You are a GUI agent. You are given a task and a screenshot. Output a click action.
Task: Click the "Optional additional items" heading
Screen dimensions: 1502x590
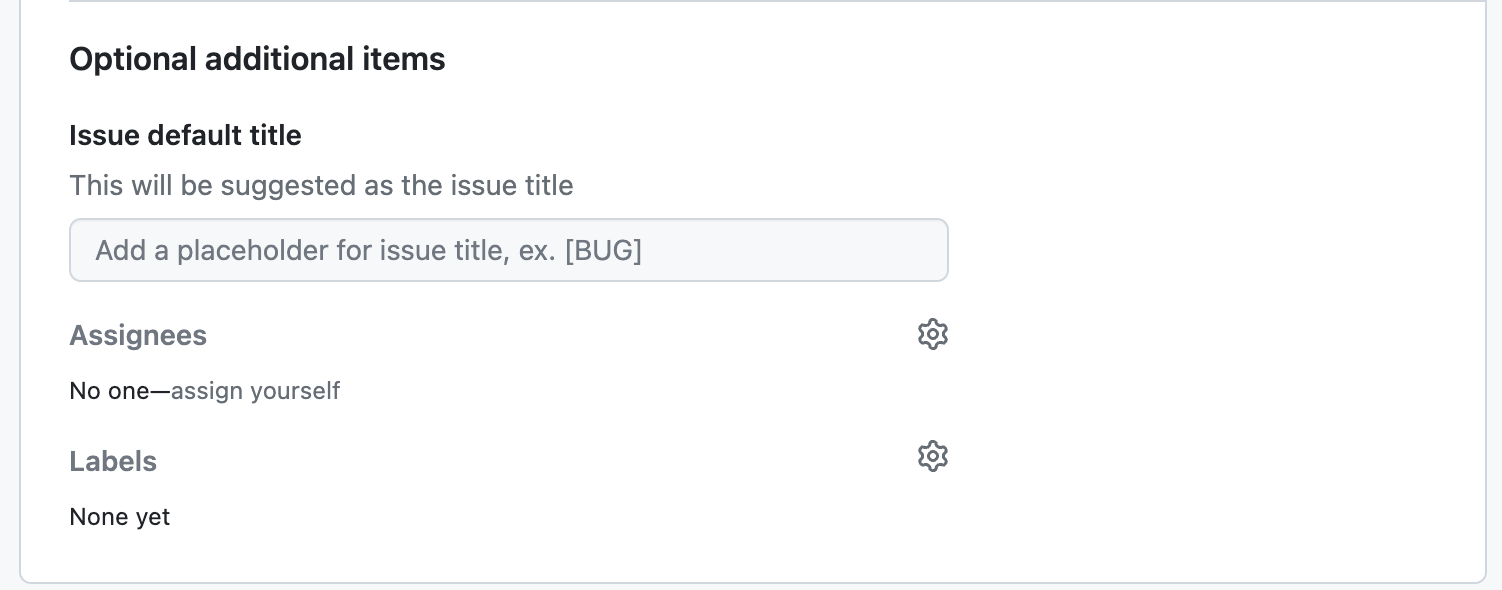pos(257,59)
